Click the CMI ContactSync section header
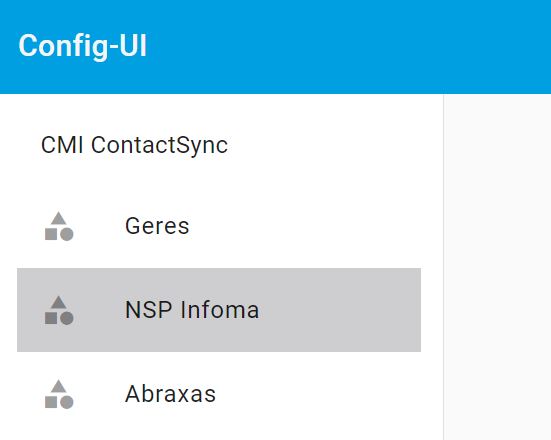The width and height of the screenshot is (551, 440). click(x=135, y=145)
